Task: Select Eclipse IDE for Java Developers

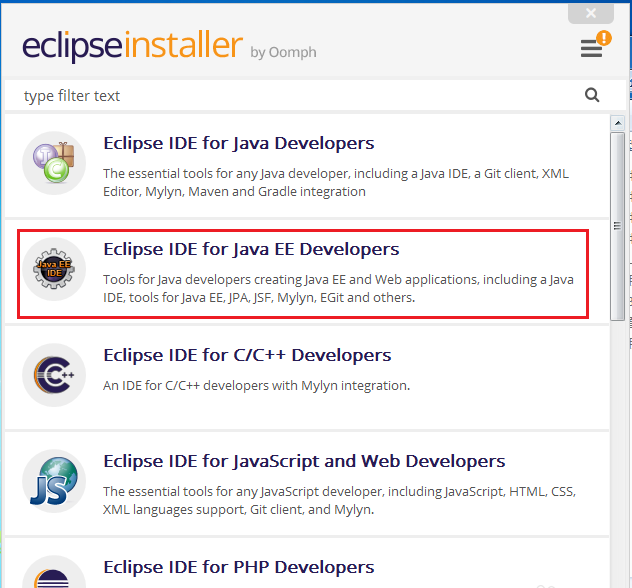Action: pyautogui.click(x=307, y=166)
